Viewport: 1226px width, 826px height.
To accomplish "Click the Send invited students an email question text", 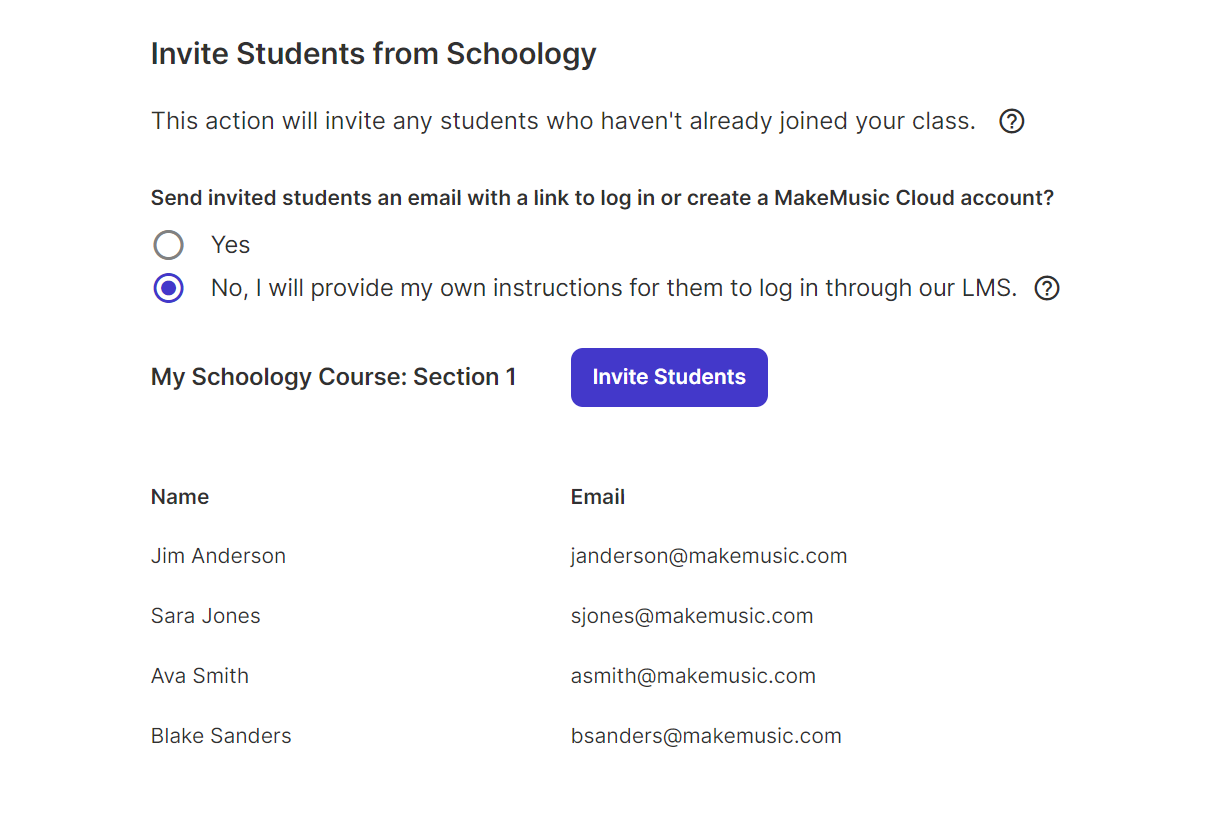I will coord(603,198).
